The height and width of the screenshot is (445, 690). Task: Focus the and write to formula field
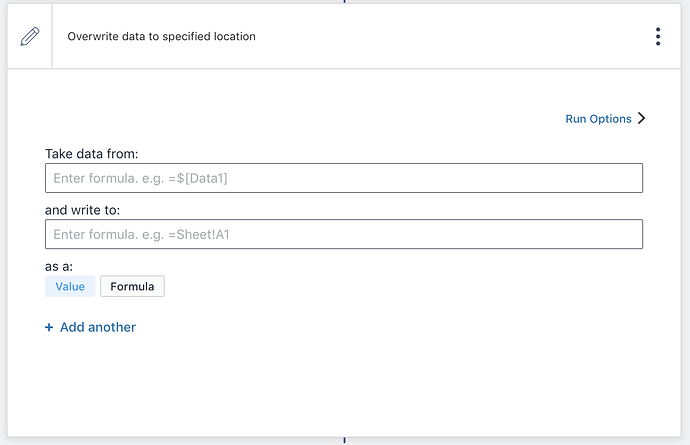[x=343, y=234]
